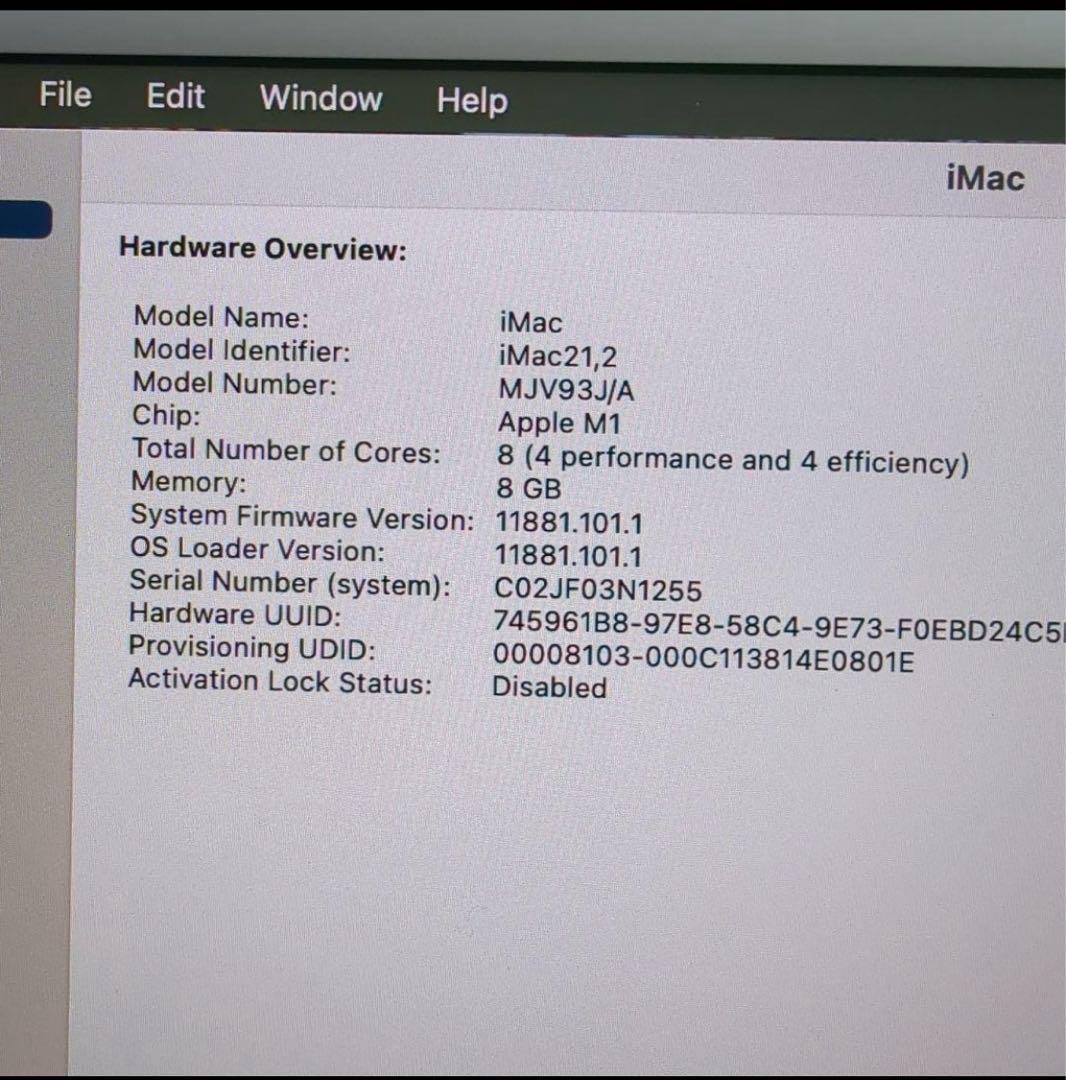
Task: Open the Edit menu
Action: (x=175, y=97)
